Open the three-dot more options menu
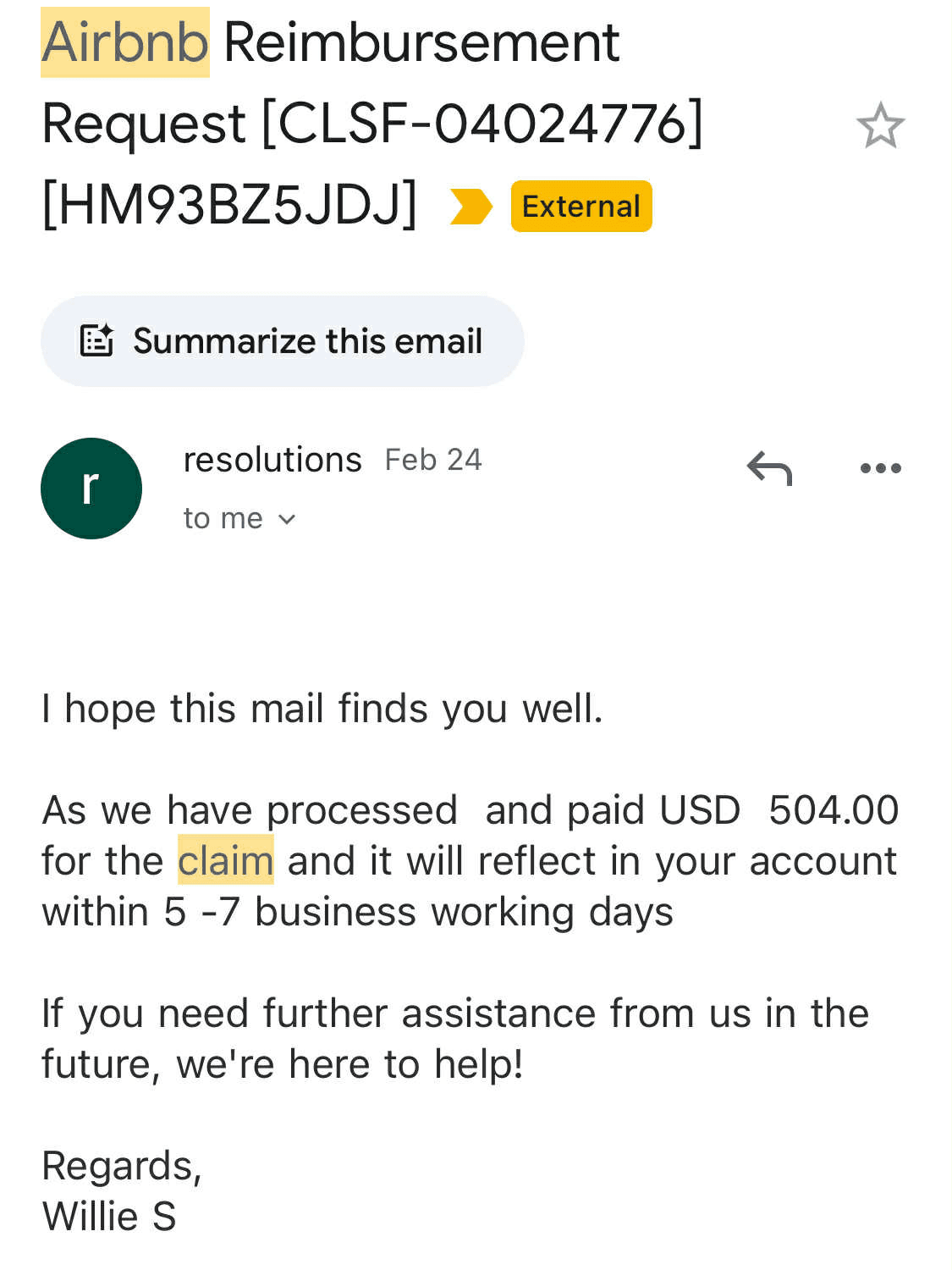952x1270 pixels. pos(880,467)
